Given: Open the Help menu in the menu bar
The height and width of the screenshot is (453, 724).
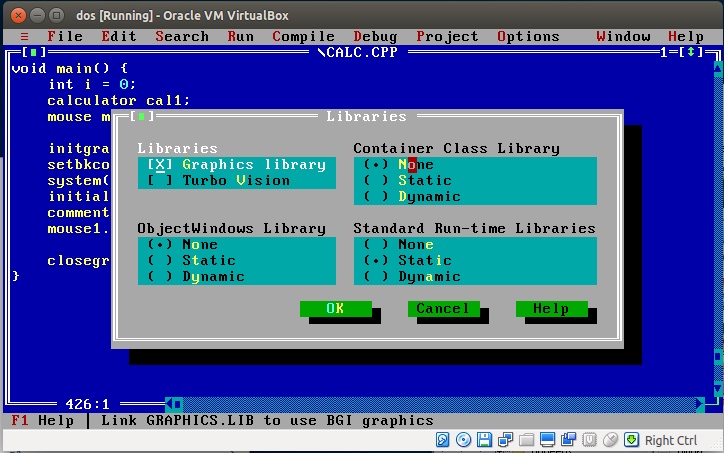Looking at the screenshot, I should 686,36.
